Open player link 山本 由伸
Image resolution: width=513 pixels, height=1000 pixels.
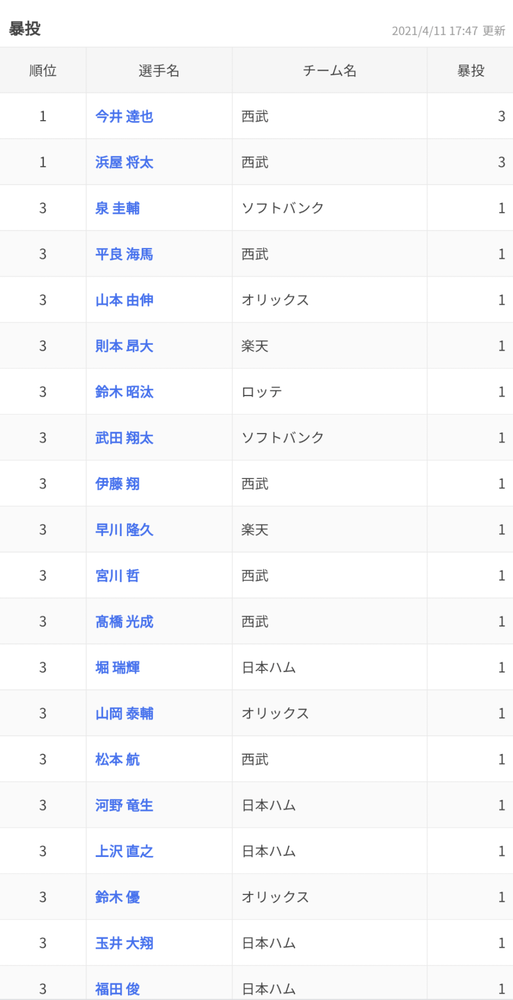pos(124,300)
